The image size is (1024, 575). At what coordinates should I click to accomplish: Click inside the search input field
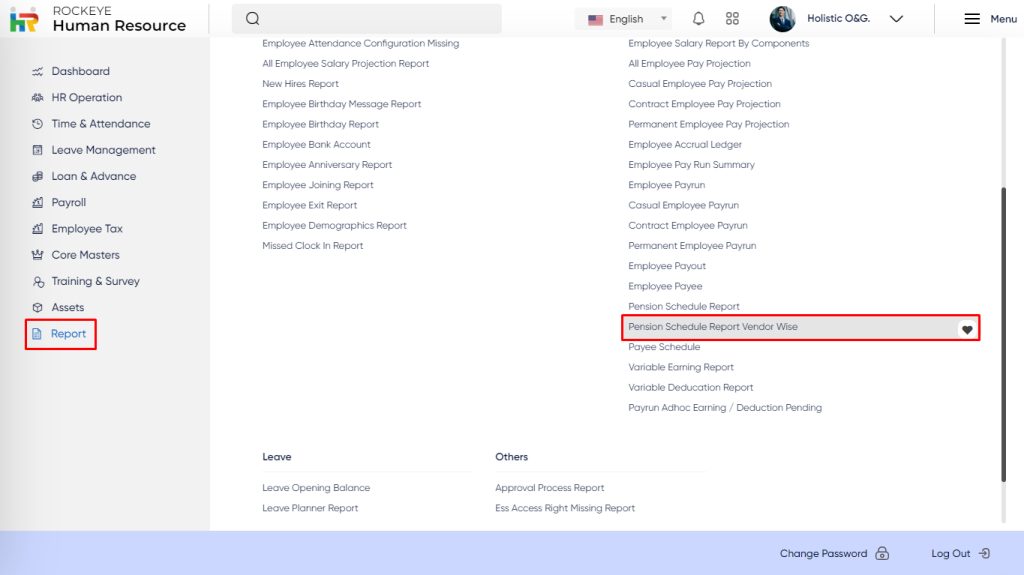[367, 19]
